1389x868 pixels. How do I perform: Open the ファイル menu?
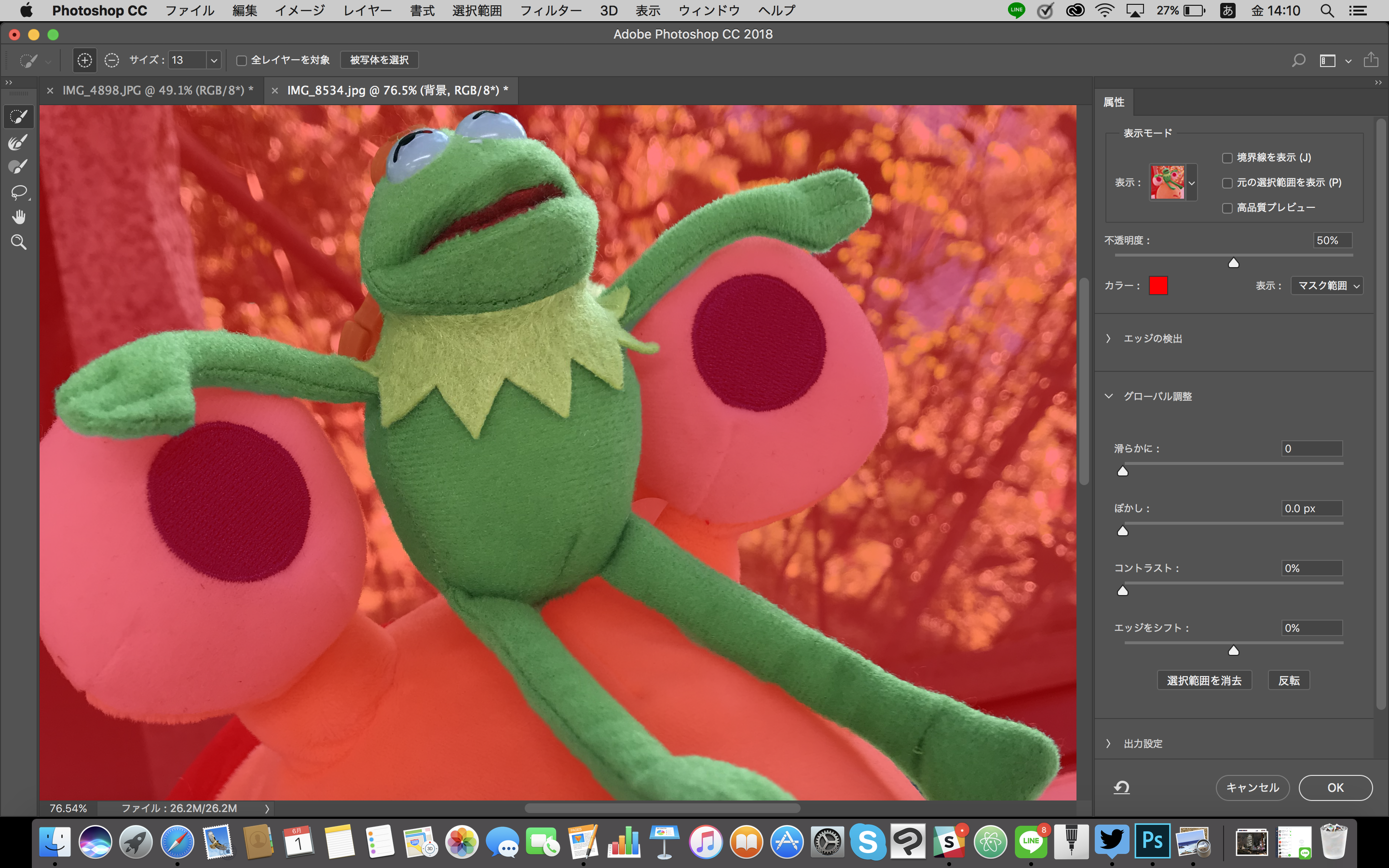coord(190,10)
